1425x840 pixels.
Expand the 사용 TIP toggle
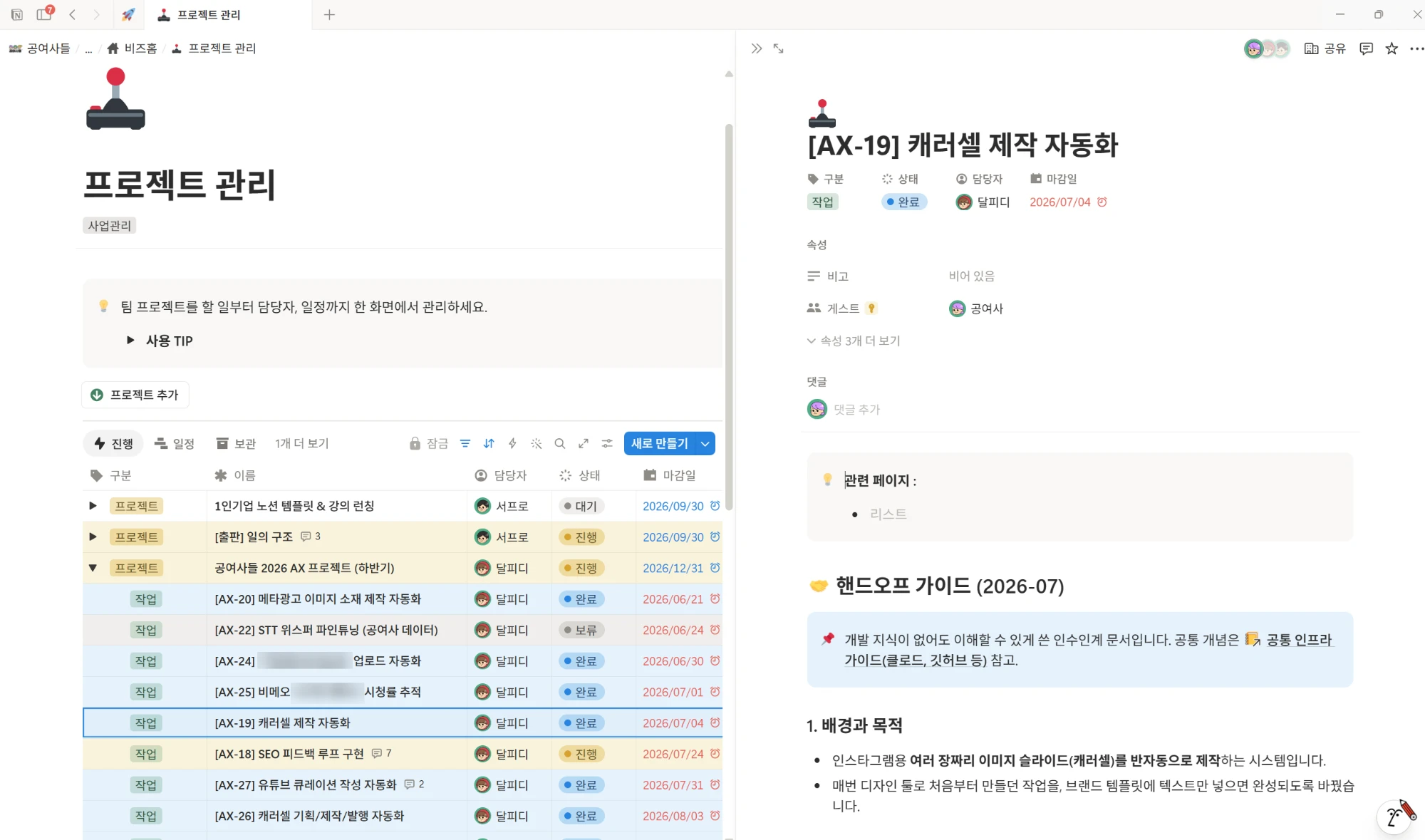point(130,341)
